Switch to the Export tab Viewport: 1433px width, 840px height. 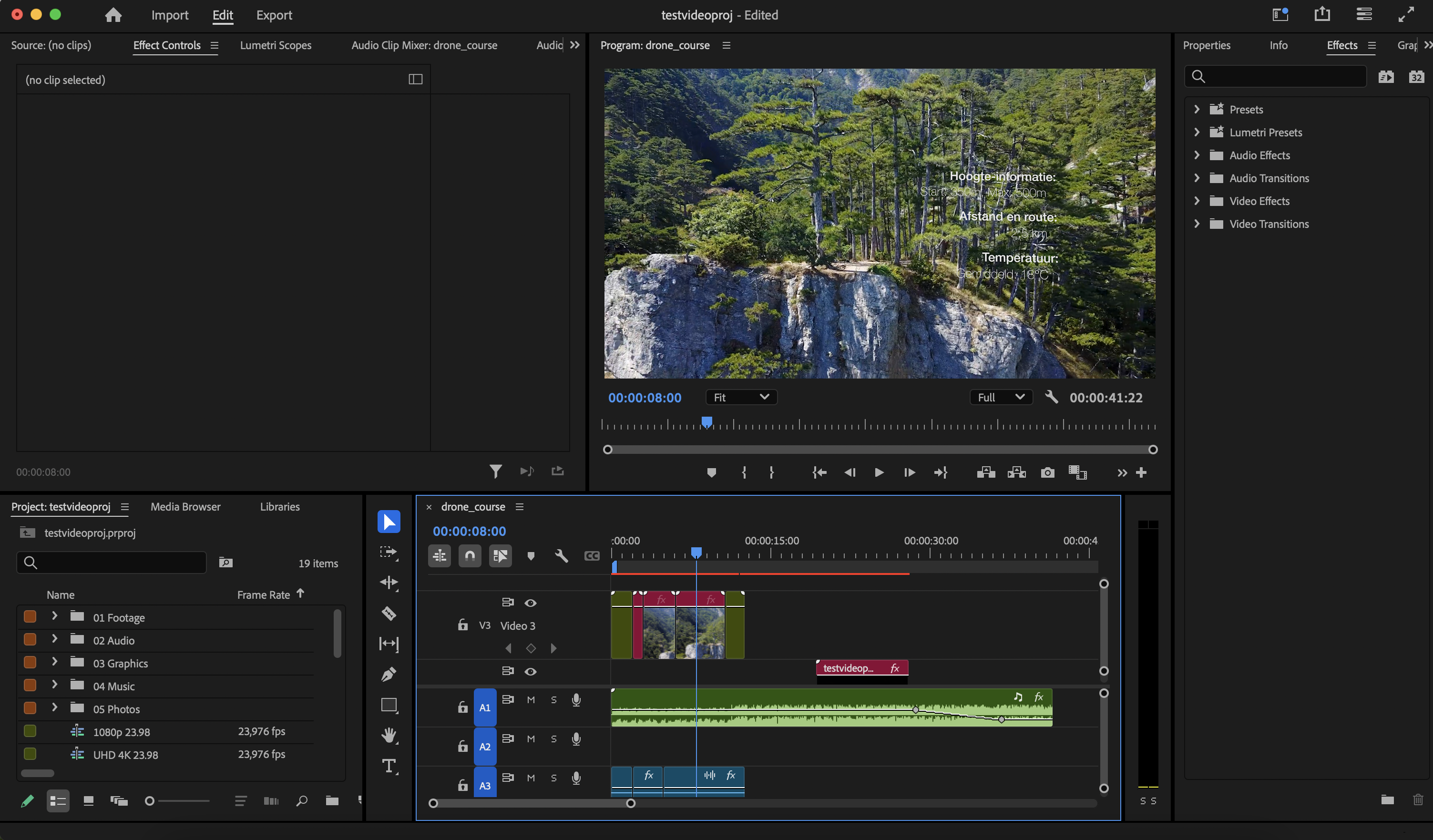274,15
